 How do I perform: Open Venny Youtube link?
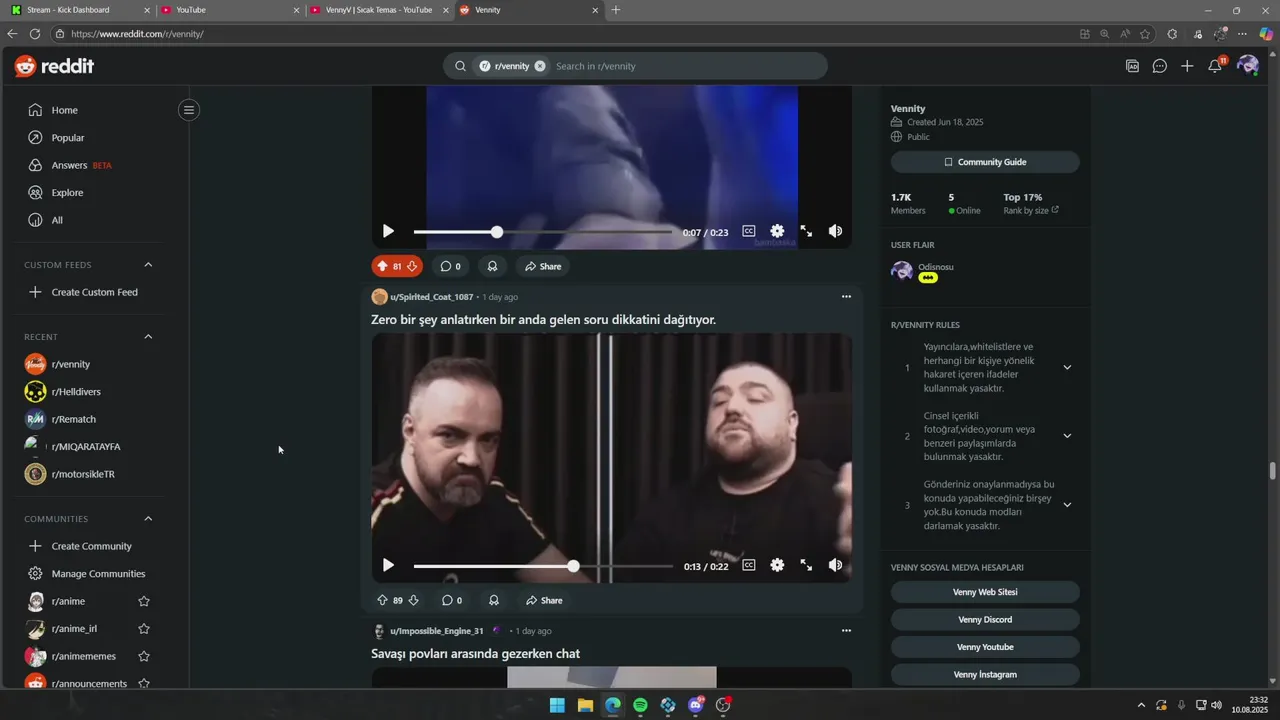pos(985,647)
